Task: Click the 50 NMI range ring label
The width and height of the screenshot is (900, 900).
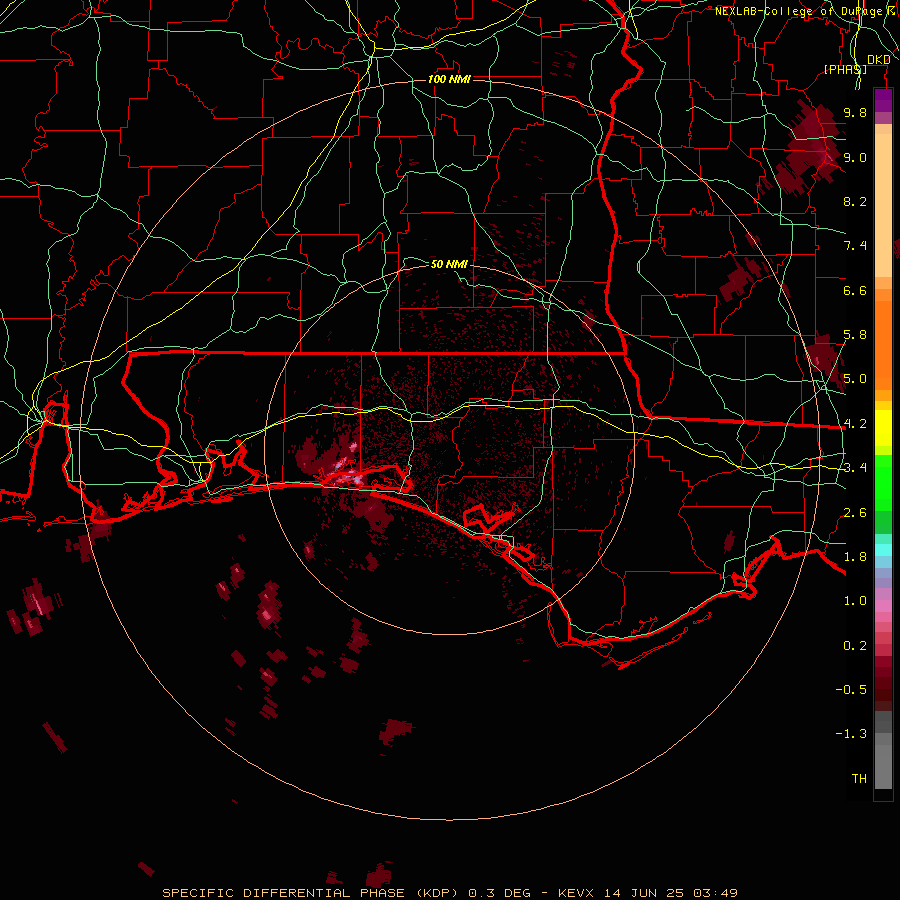Action: point(449,264)
